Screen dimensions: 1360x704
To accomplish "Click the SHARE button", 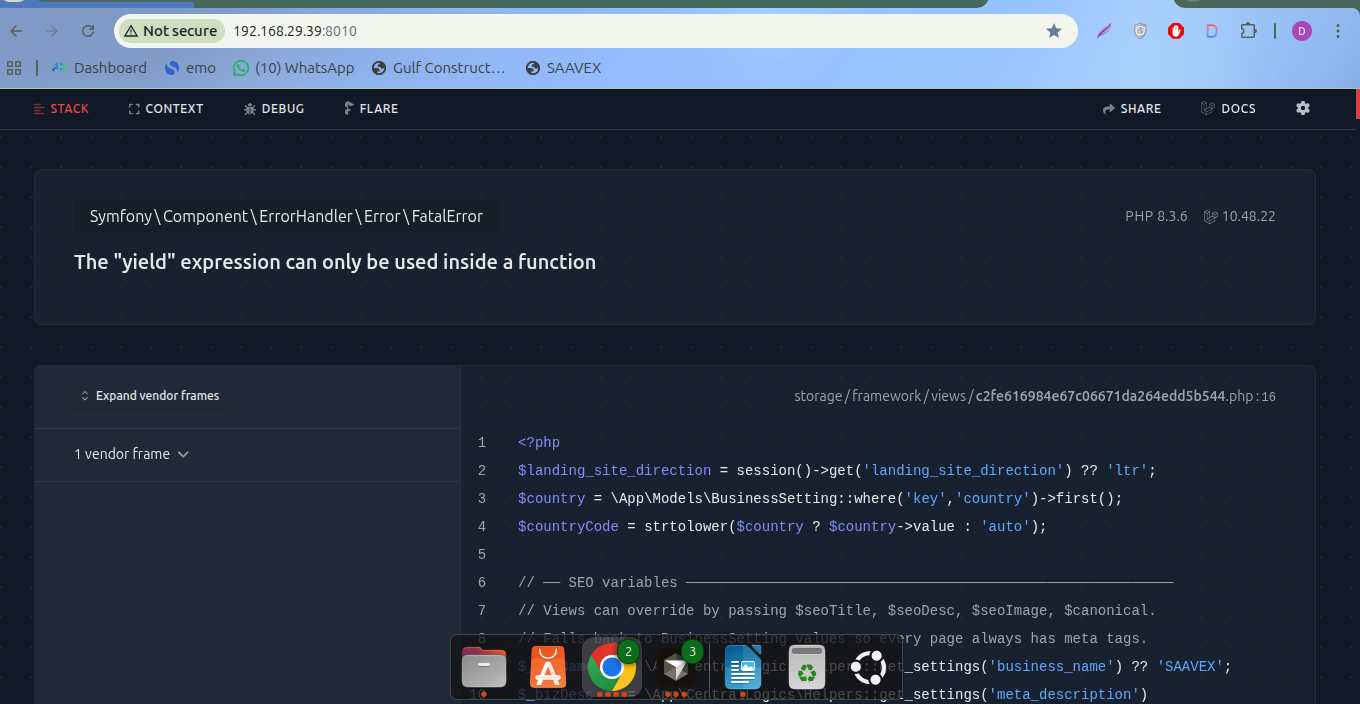I will pos(1132,108).
